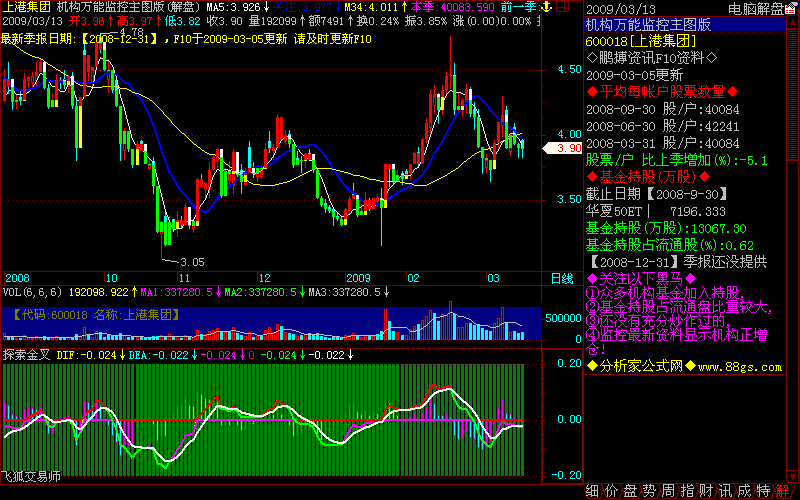The width and height of the screenshot is (800, 500).
Task: Click the 基金持股占流通股(%):0.62 line
Action: 669,245
